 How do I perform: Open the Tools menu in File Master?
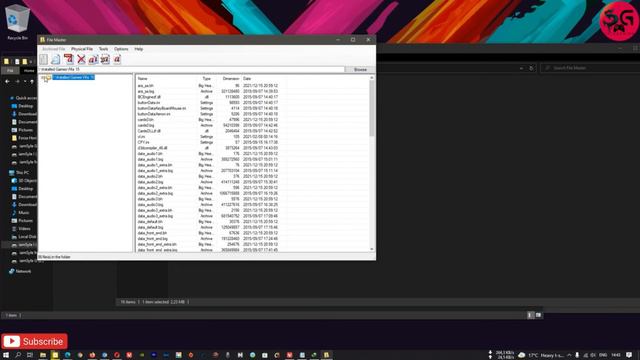[x=103, y=49]
